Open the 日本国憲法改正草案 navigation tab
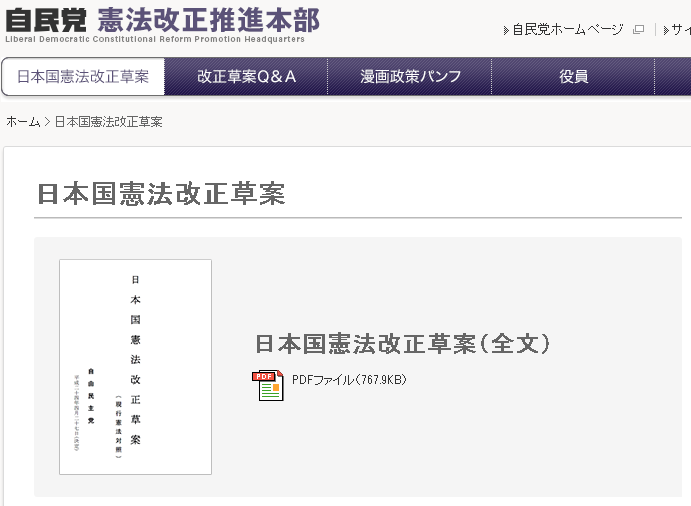The width and height of the screenshot is (691, 506). click(x=83, y=76)
